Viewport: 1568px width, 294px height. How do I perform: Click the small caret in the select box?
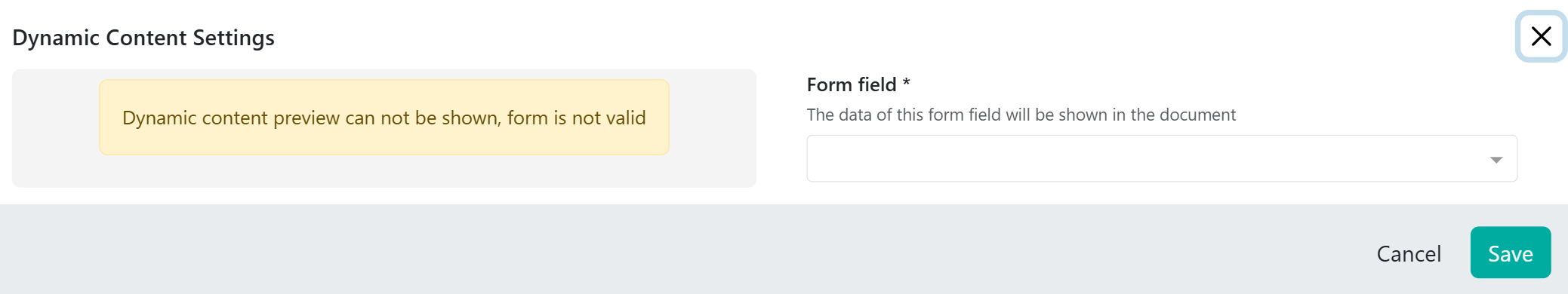pyautogui.click(x=1496, y=160)
